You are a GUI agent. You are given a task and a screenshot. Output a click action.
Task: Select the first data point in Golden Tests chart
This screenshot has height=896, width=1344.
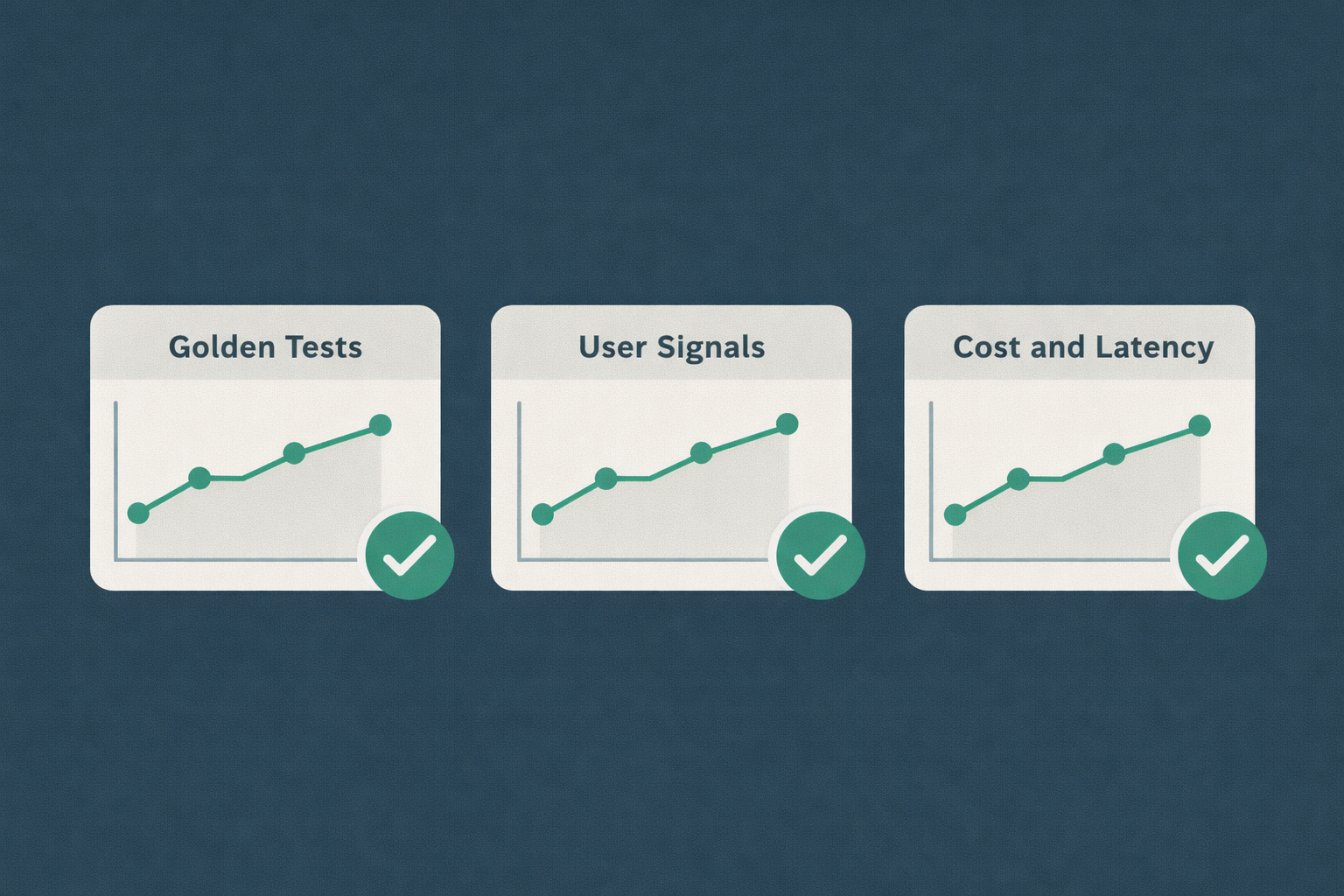[138, 514]
